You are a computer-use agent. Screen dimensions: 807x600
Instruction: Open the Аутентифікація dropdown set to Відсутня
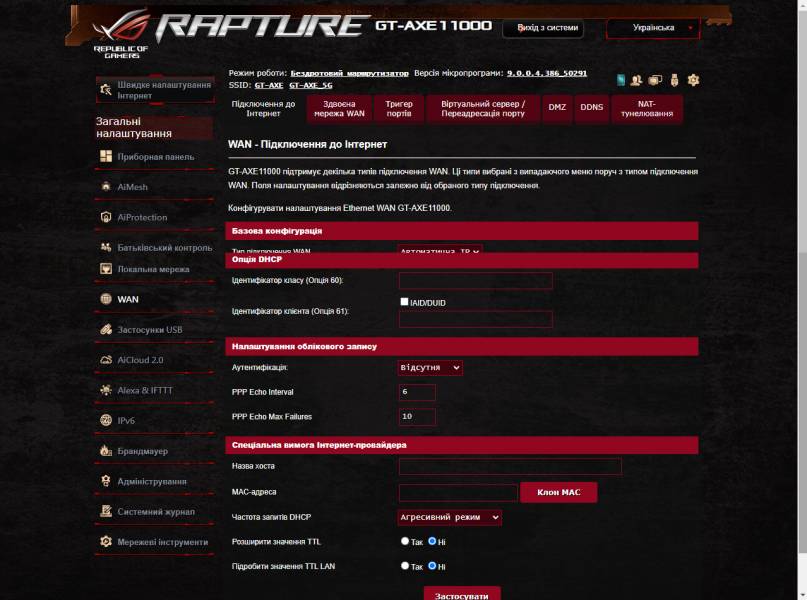(x=430, y=367)
